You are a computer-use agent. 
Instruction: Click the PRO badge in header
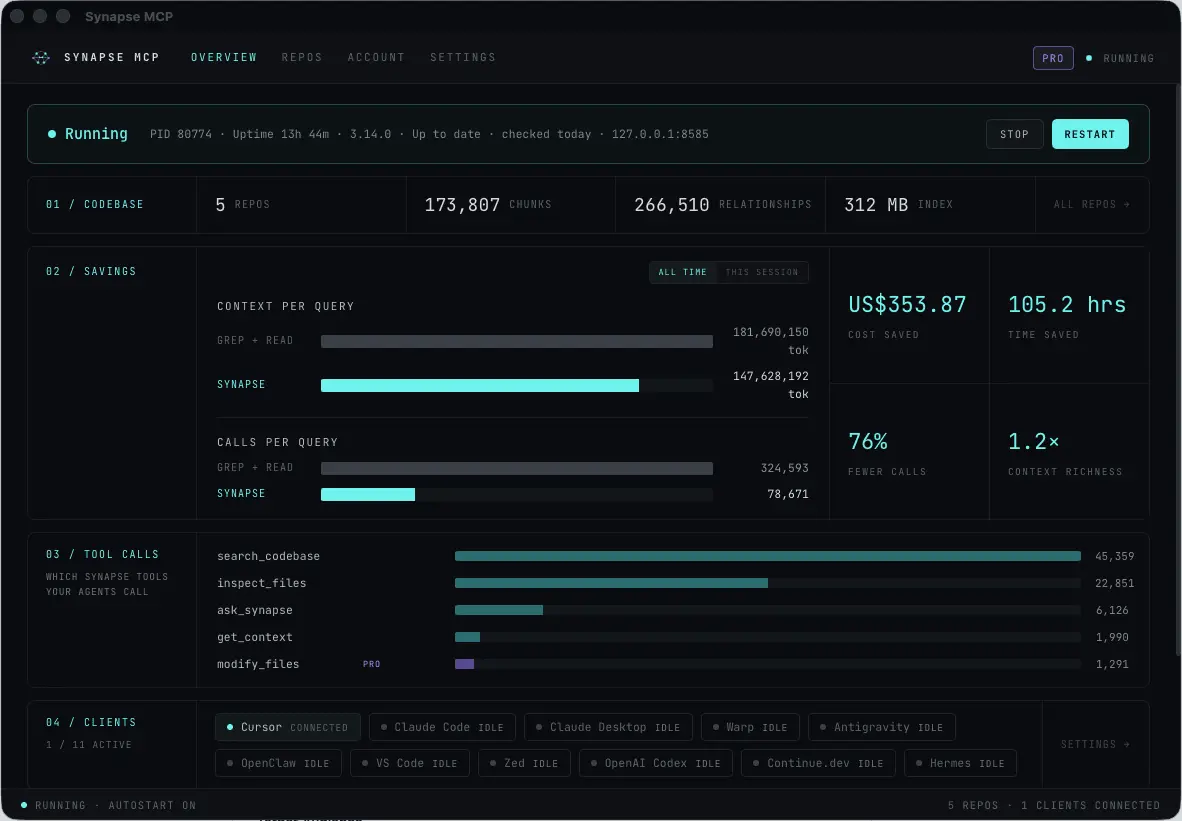pyautogui.click(x=1053, y=58)
